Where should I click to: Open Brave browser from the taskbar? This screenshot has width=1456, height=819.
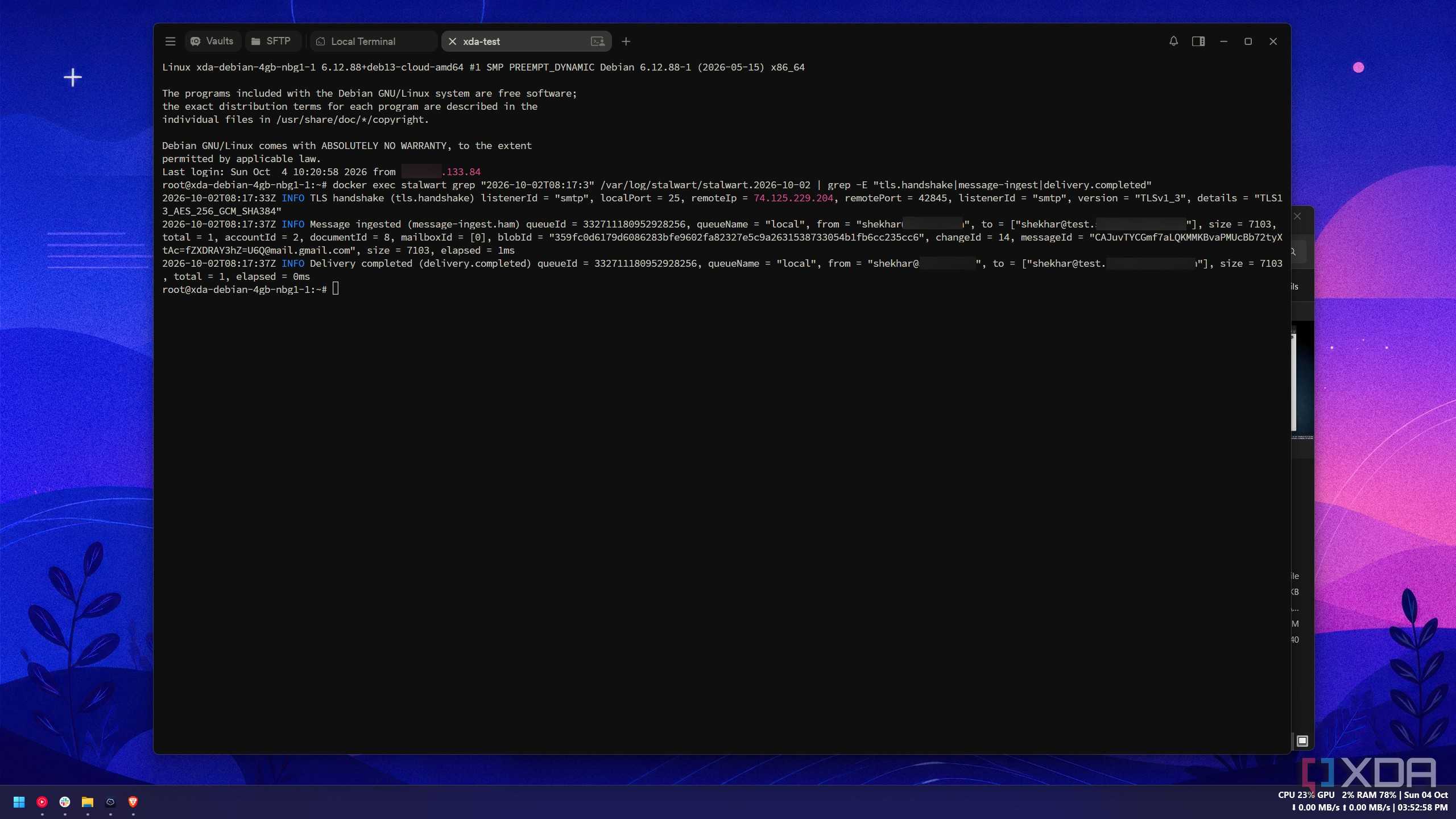coord(133,802)
